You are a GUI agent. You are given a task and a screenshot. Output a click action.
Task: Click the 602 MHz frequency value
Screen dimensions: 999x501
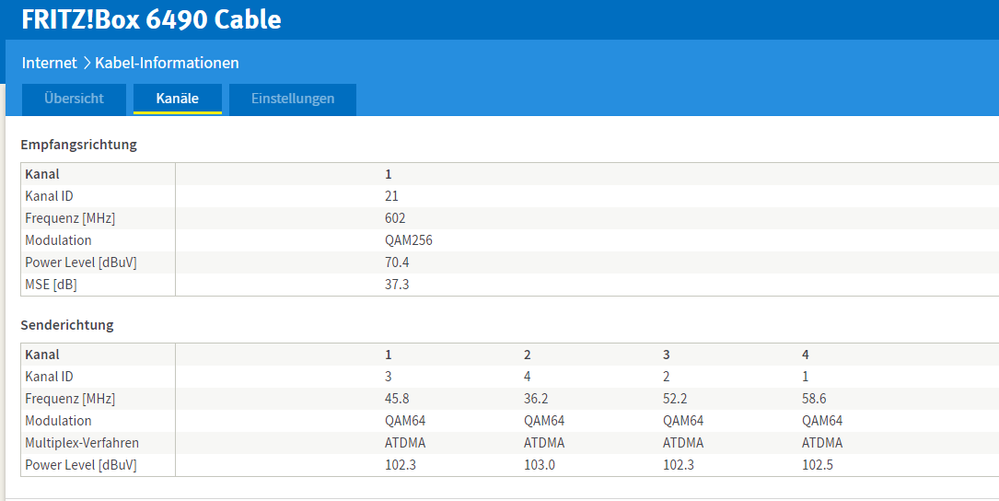(x=395, y=218)
